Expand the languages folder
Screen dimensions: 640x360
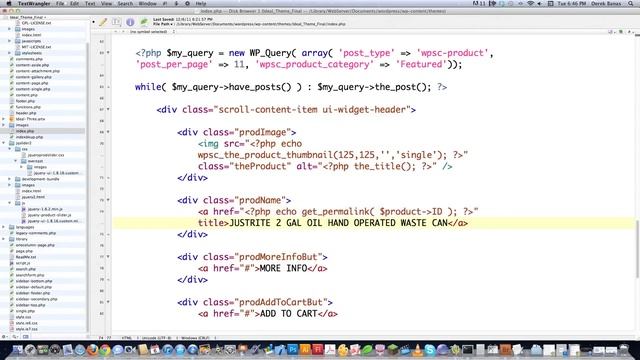(4, 227)
